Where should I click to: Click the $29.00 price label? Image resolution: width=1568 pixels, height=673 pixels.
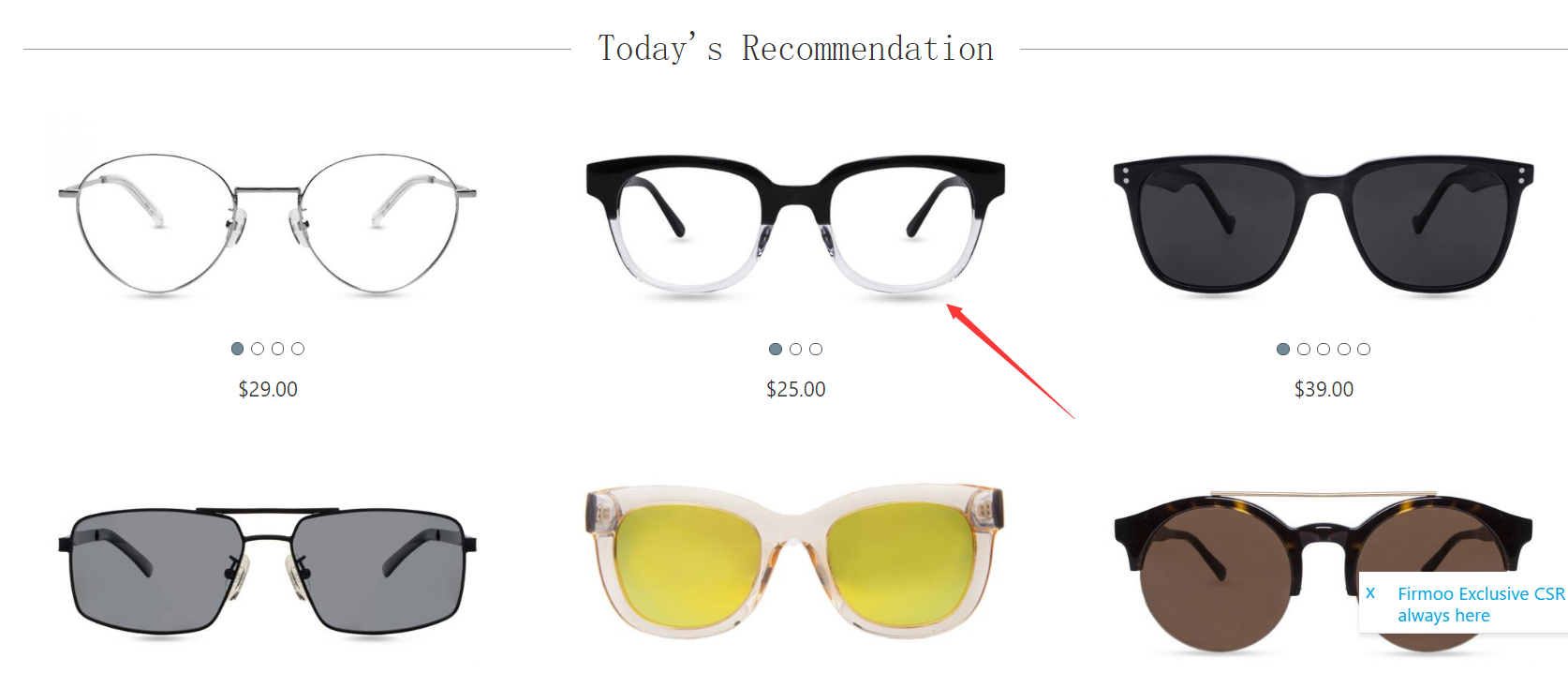click(x=268, y=389)
